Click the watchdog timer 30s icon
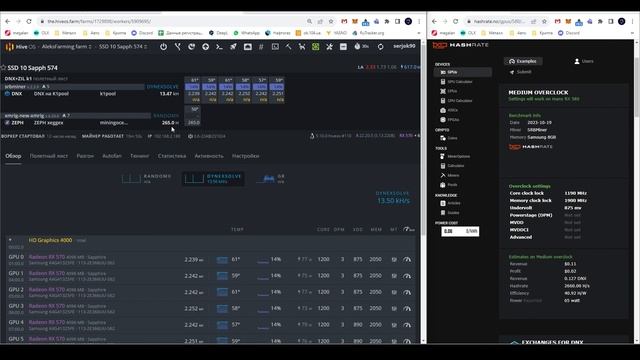This screenshot has width=640, height=360. pos(361,47)
